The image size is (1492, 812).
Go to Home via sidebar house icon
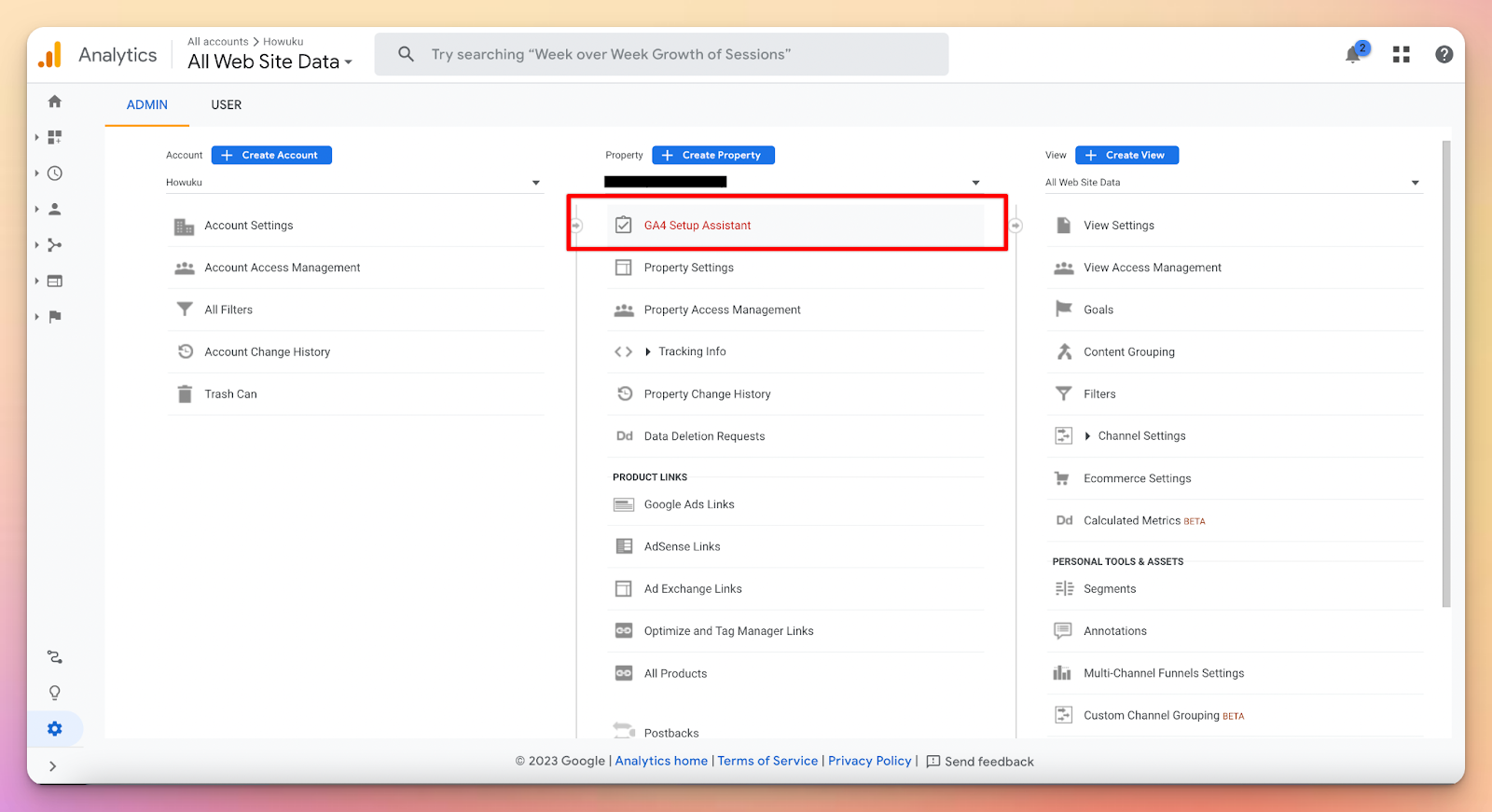(55, 102)
